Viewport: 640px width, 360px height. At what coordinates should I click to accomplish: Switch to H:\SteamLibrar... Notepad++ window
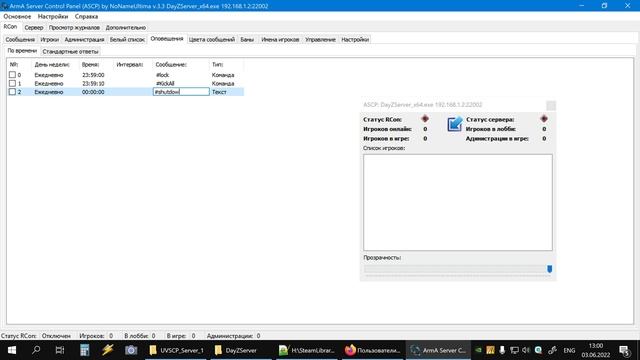(307, 350)
